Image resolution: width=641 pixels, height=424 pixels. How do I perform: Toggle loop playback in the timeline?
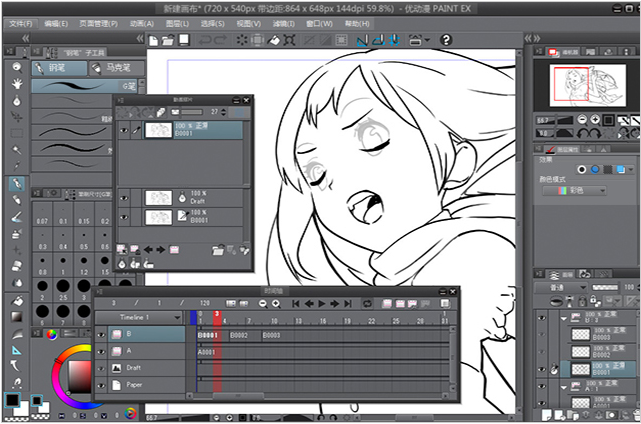coord(367,303)
